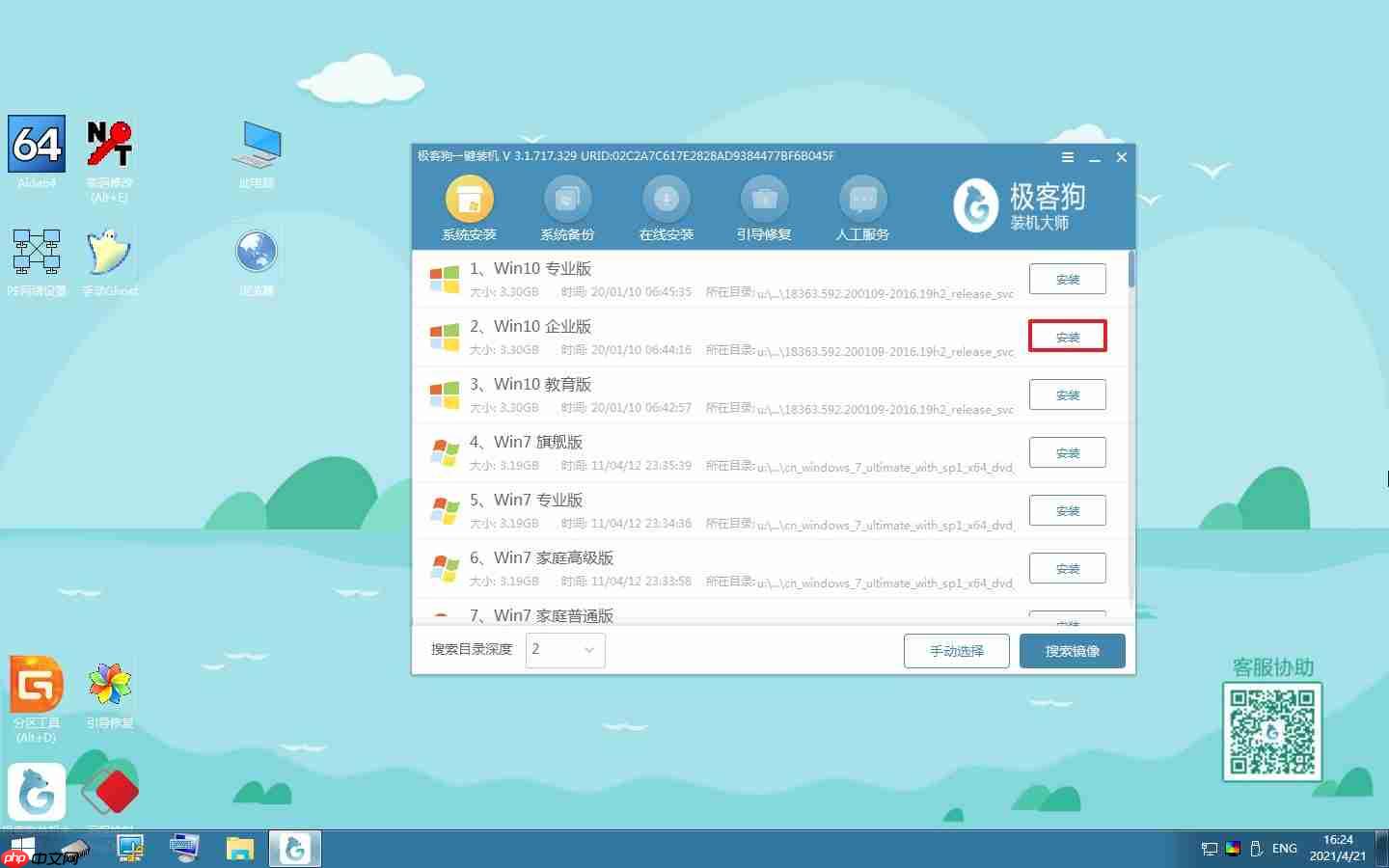Select the 在线安装 (Online Install) icon
Screen dimensions: 1389x868
(665, 203)
